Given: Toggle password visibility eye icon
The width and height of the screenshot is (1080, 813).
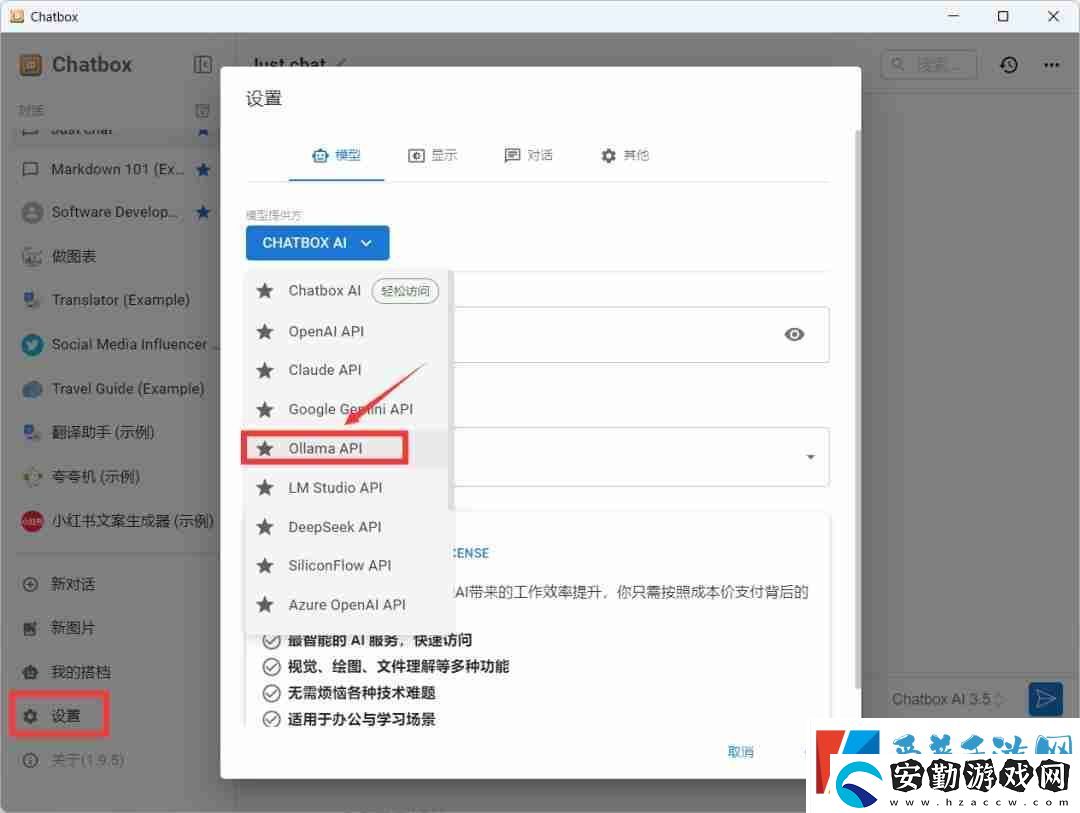Looking at the screenshot, I should (794, 334).
